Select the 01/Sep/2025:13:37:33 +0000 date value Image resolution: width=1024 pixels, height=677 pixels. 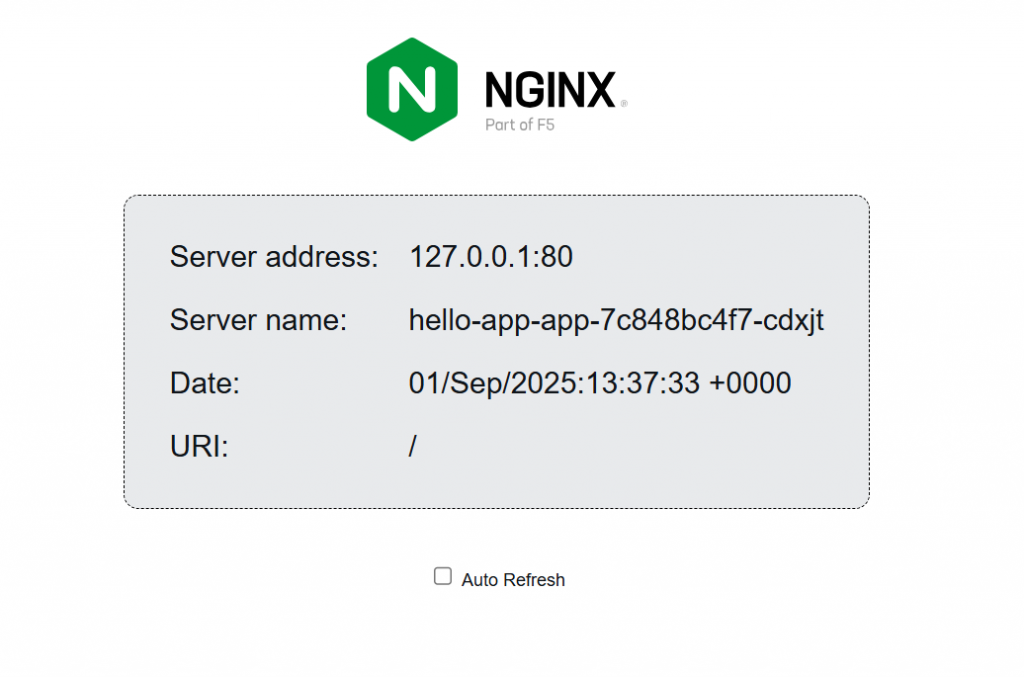(x=600, y=383)
